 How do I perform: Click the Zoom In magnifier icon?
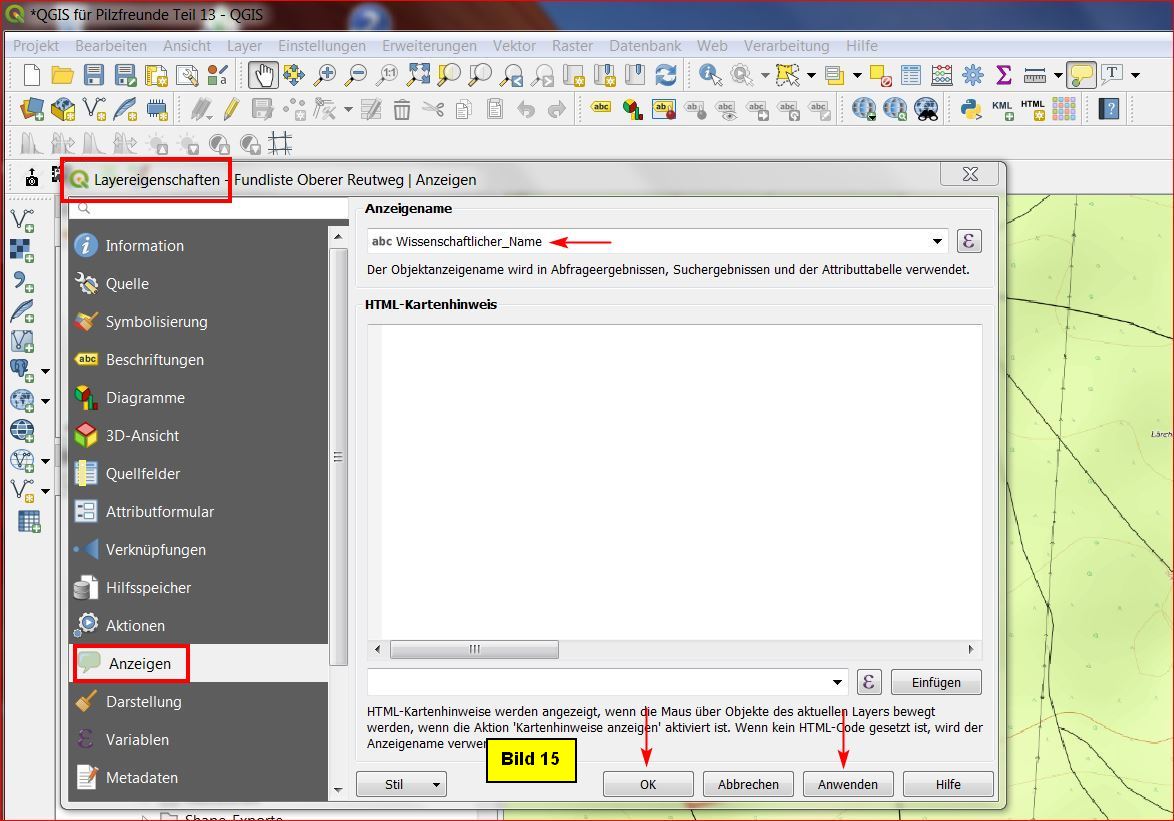[x=325, y=75]
